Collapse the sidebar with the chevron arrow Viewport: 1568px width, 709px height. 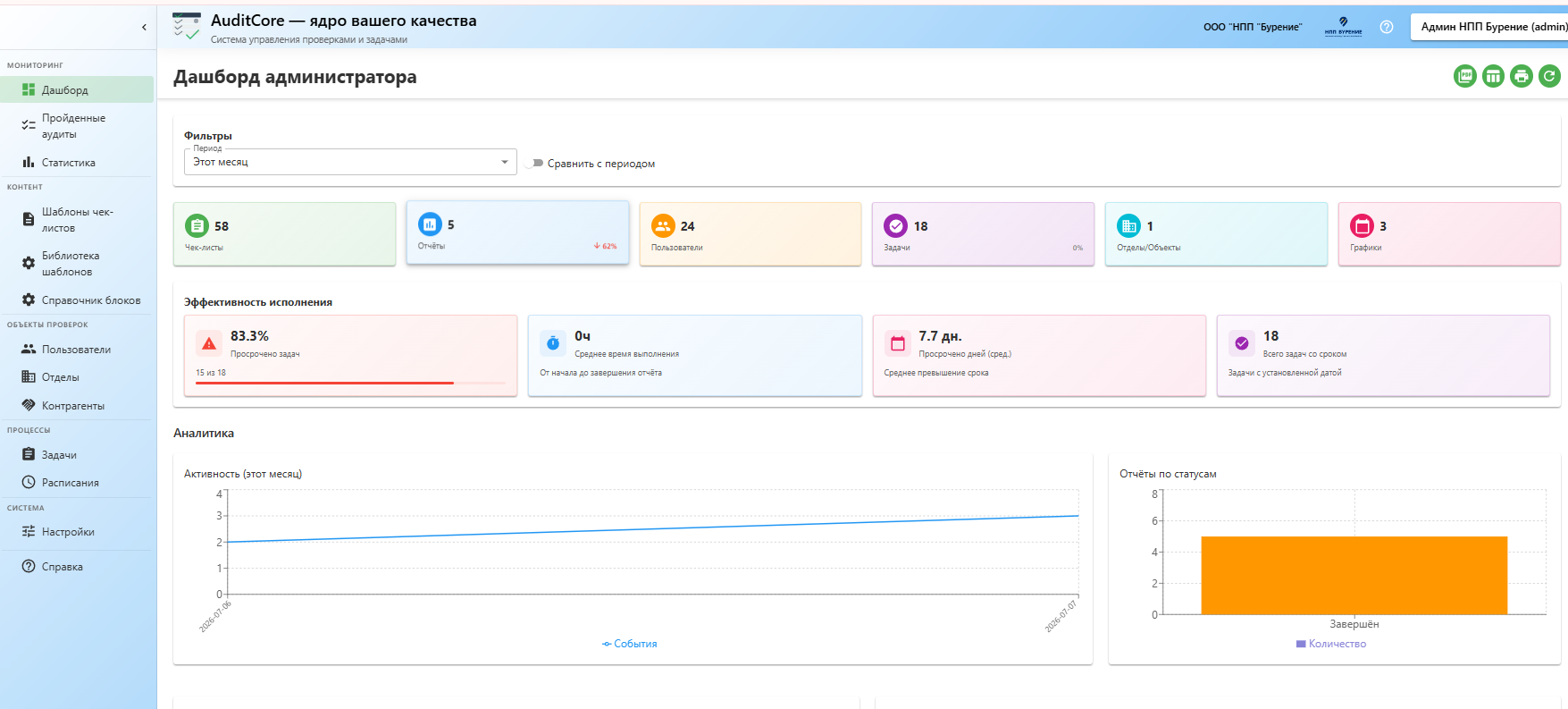click(144, 28)
